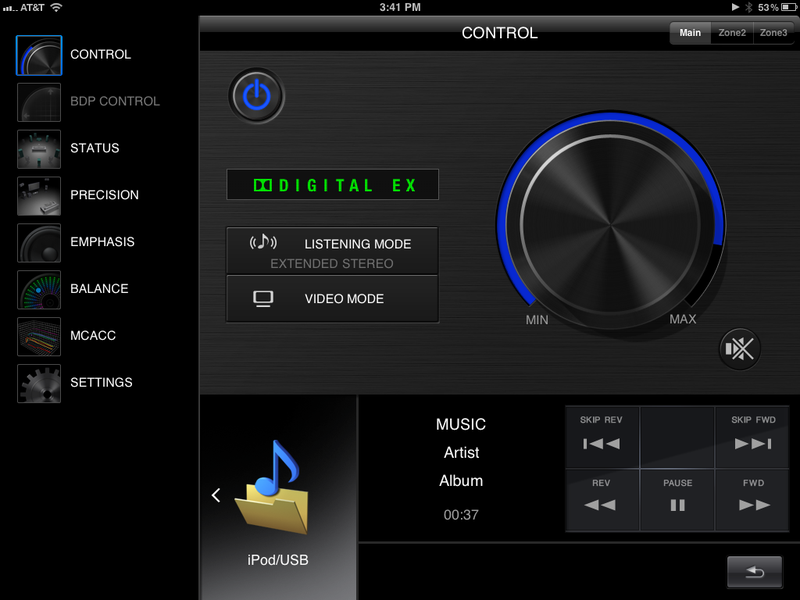Open the LISTENING MODE selector
Viewport: 800px width, 600px height.
[x=332, y=251]
